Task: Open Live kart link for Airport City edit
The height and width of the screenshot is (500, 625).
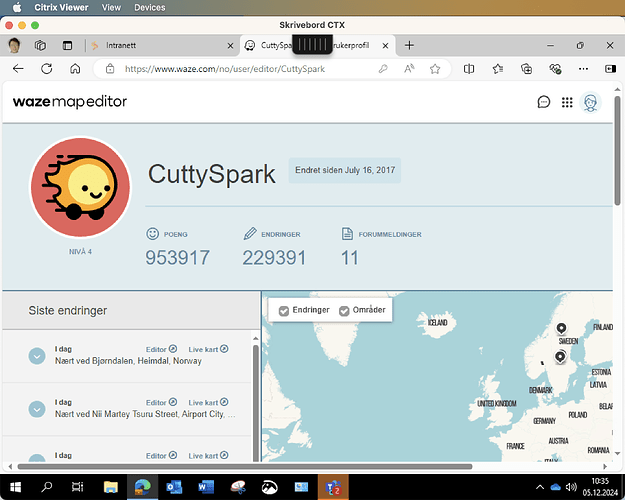Action: (209, 402)
